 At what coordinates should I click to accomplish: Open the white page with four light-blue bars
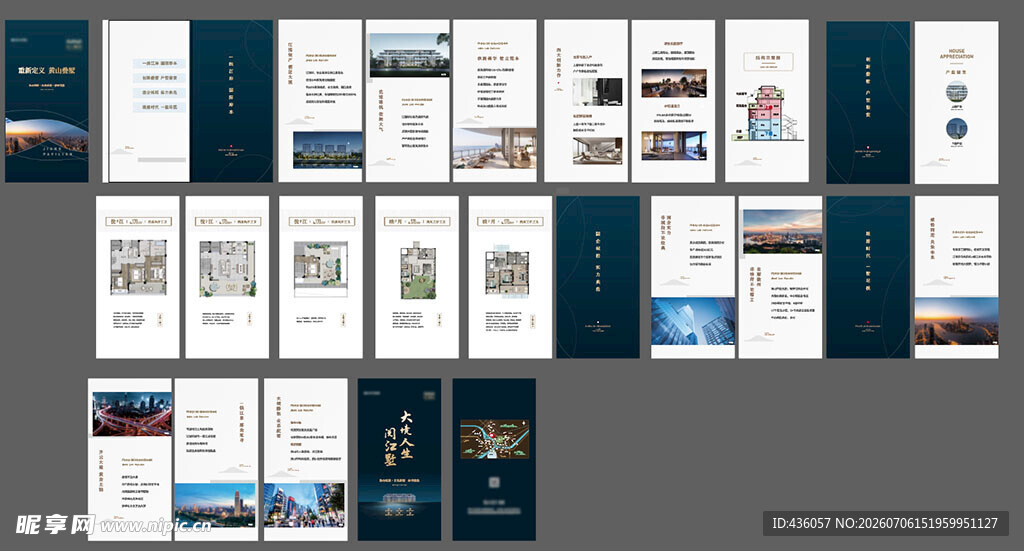point(149,101)
